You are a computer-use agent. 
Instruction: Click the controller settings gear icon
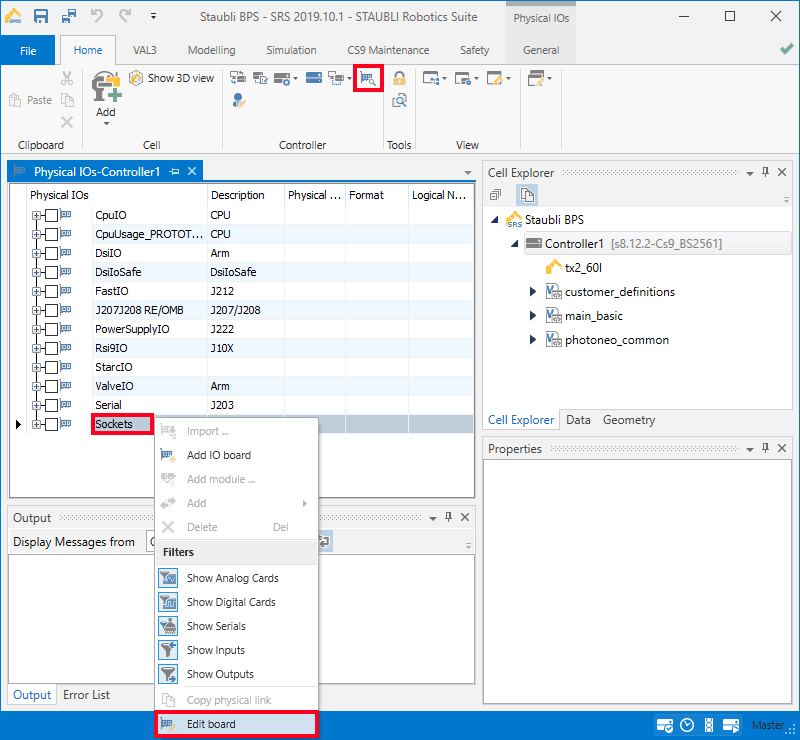coord(283,78)
